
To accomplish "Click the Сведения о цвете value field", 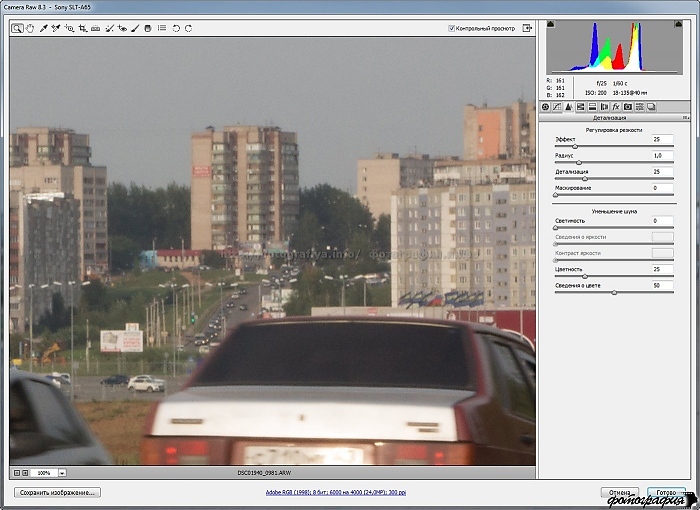I will pos(662,285).
